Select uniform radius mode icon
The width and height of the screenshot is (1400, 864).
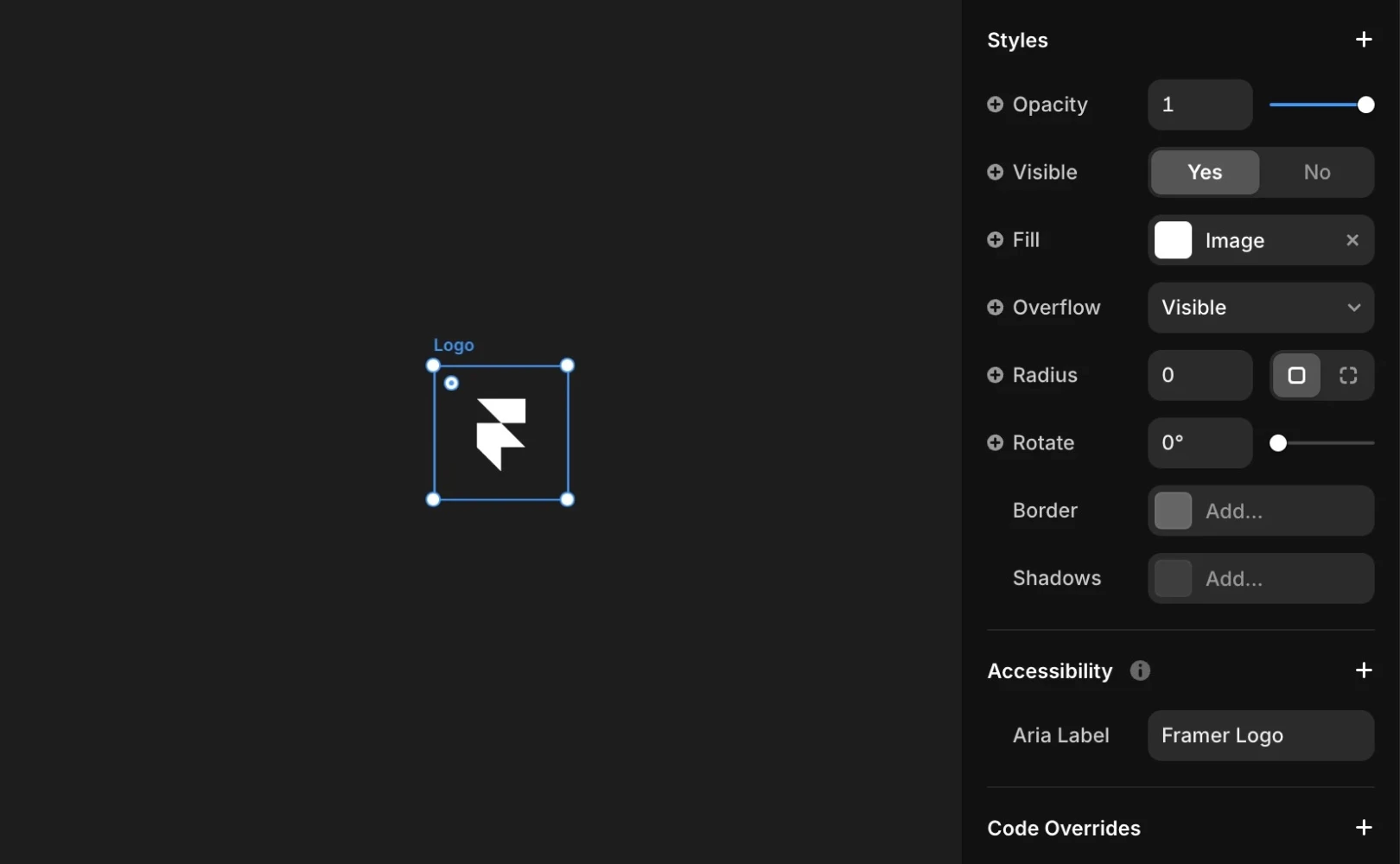(x=1296, y=375)
